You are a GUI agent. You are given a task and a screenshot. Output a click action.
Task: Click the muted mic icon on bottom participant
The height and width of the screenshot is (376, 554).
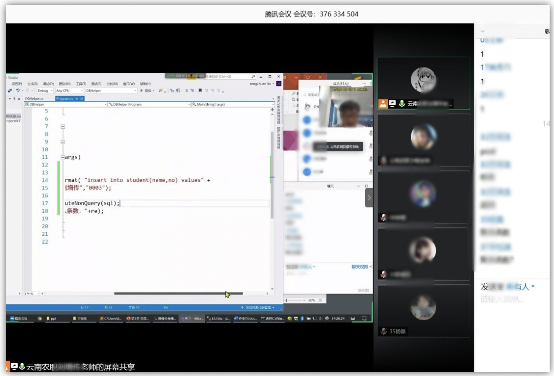click(x=384, y=331)
